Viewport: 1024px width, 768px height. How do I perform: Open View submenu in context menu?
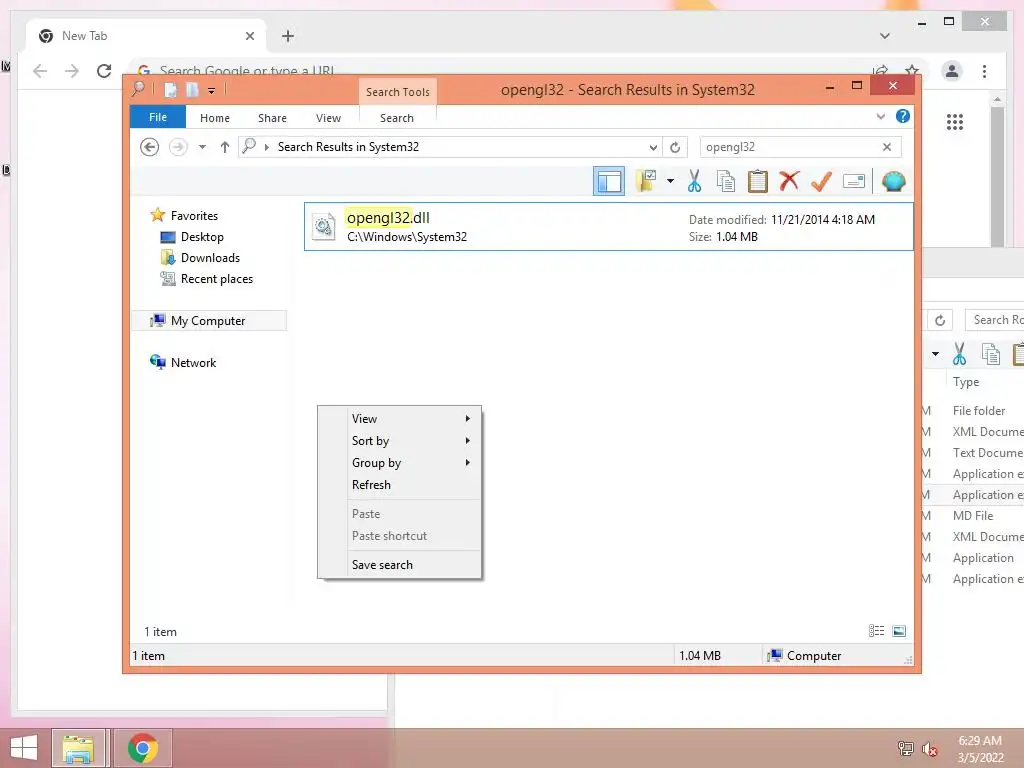(400, 419)
